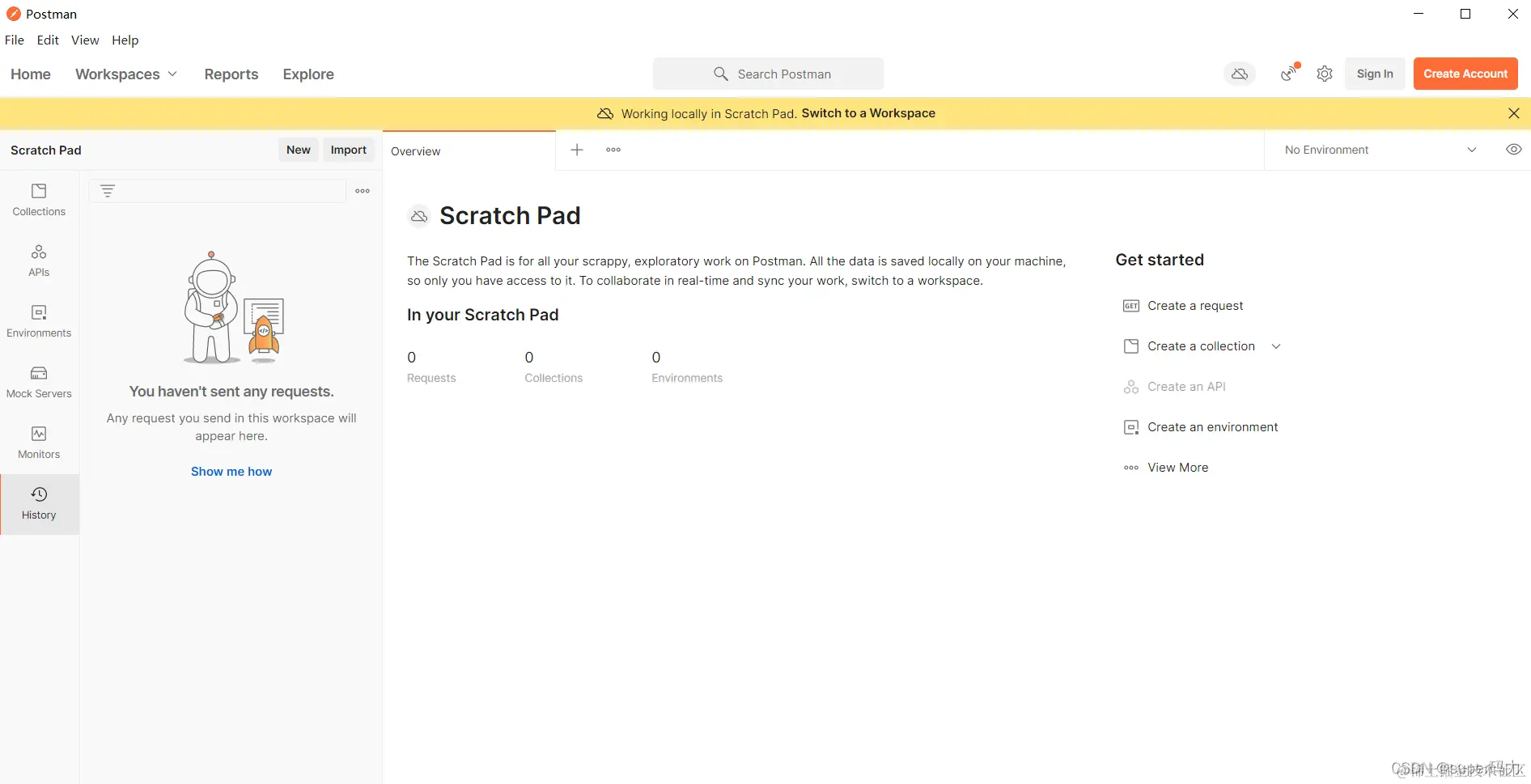Open tab options three-dot menu
Screen dimensions: 1531x784
point(613,150)
